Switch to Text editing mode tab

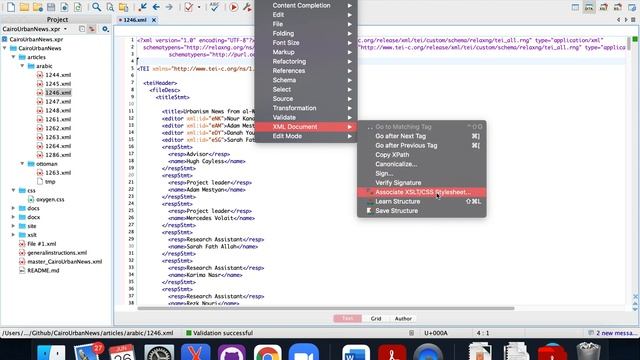pos(347,318)
